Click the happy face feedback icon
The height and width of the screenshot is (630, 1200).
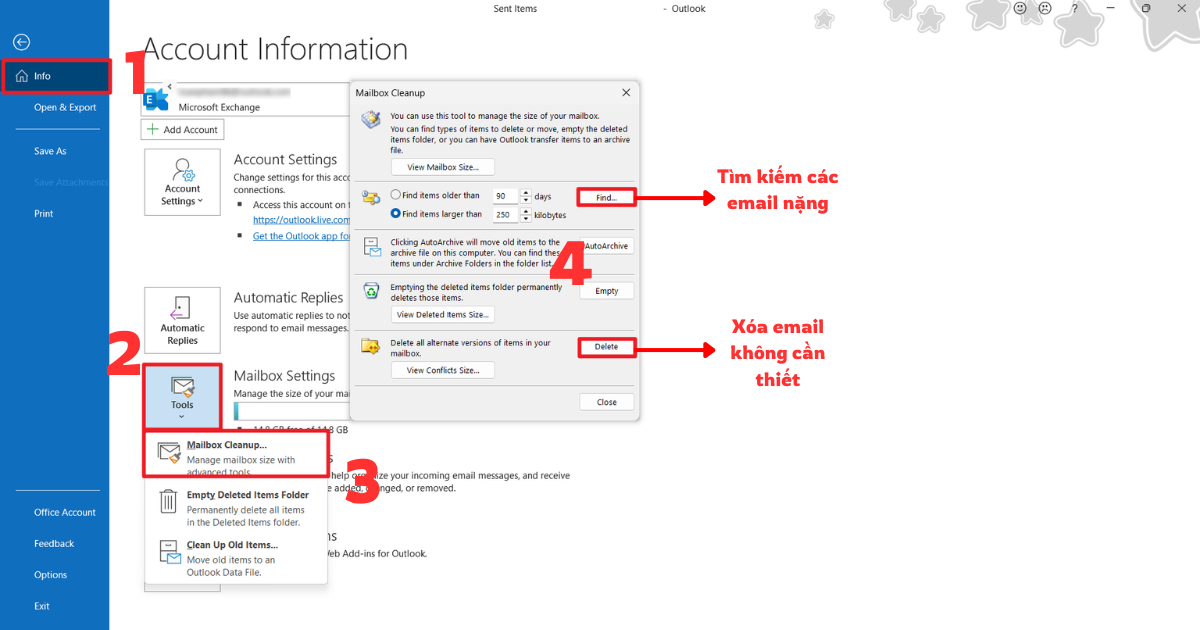click(x=1021, y=8)
